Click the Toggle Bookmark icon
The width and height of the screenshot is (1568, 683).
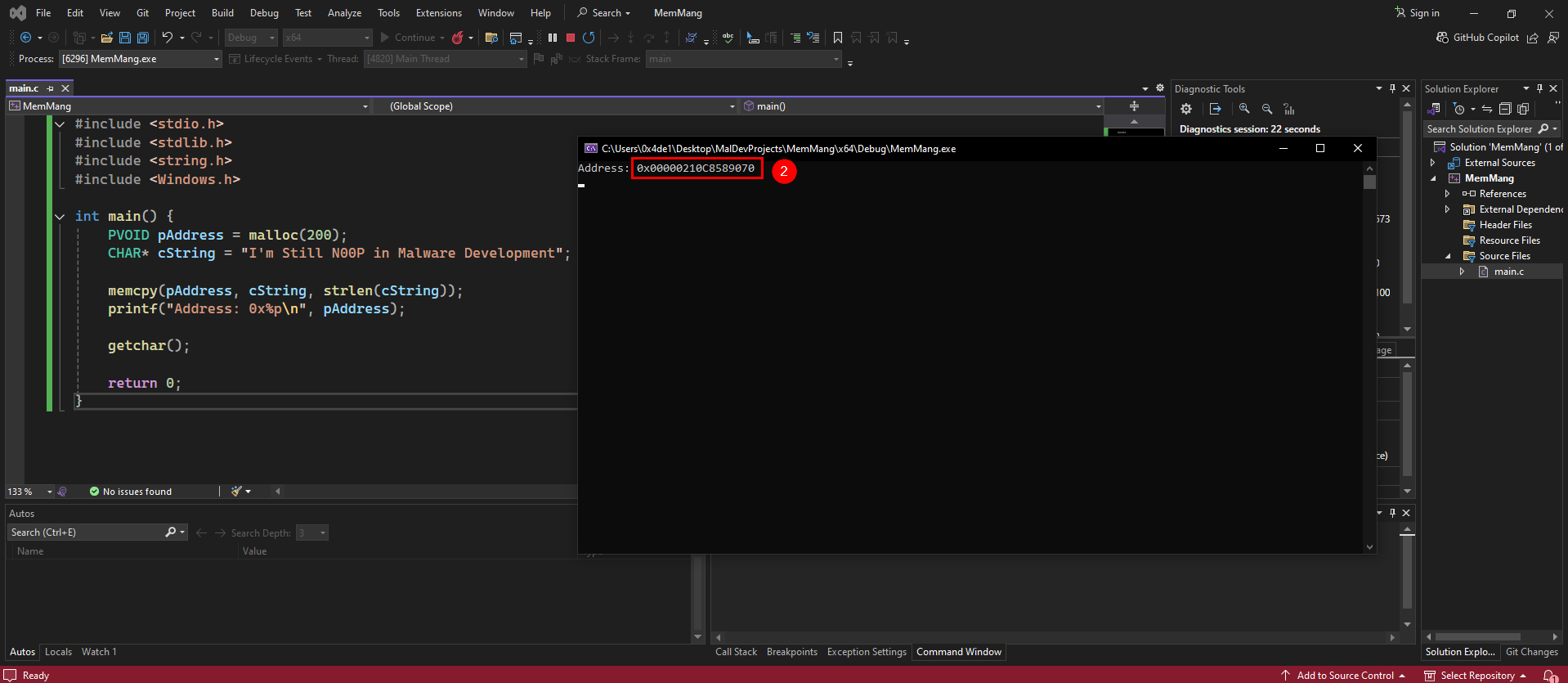[x=838, y=38]
